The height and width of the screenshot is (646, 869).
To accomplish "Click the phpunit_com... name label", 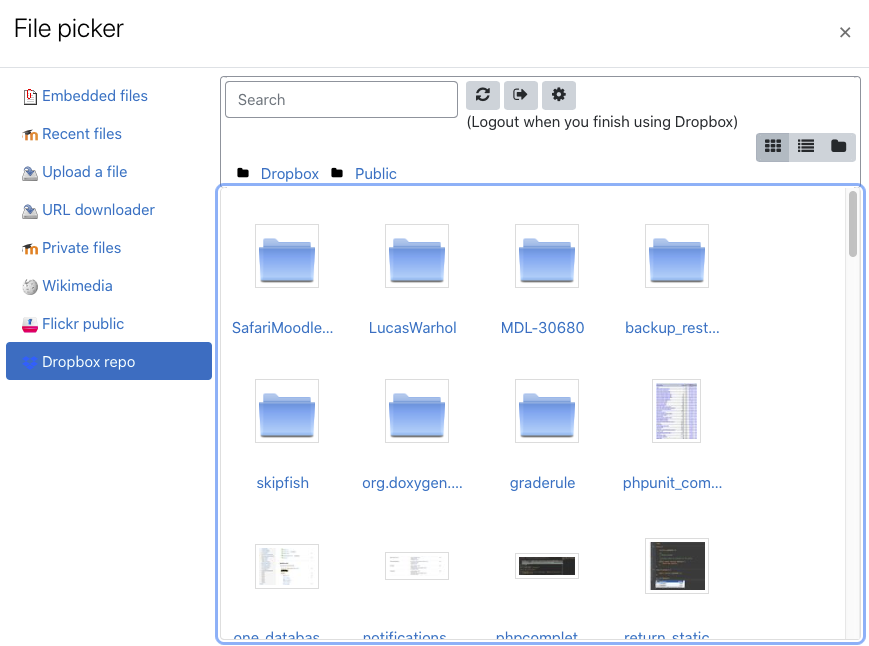I will pyautogui.click(x=672, y=483).
